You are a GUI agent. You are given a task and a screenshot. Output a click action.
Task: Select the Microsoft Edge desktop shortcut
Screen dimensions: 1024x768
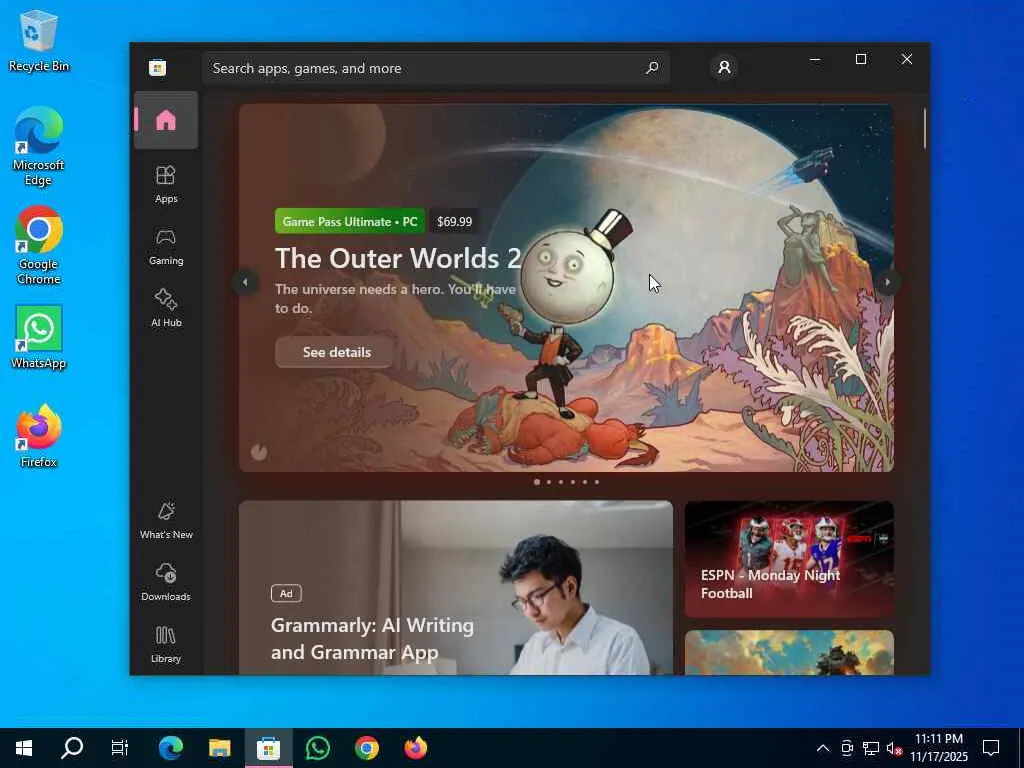[x=39, y=146]
